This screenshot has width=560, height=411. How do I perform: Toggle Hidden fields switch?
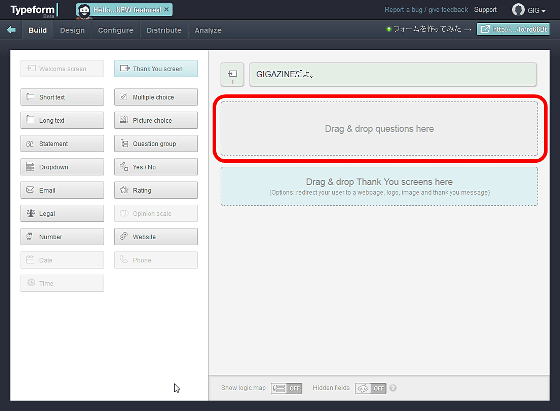coord(371,388)
